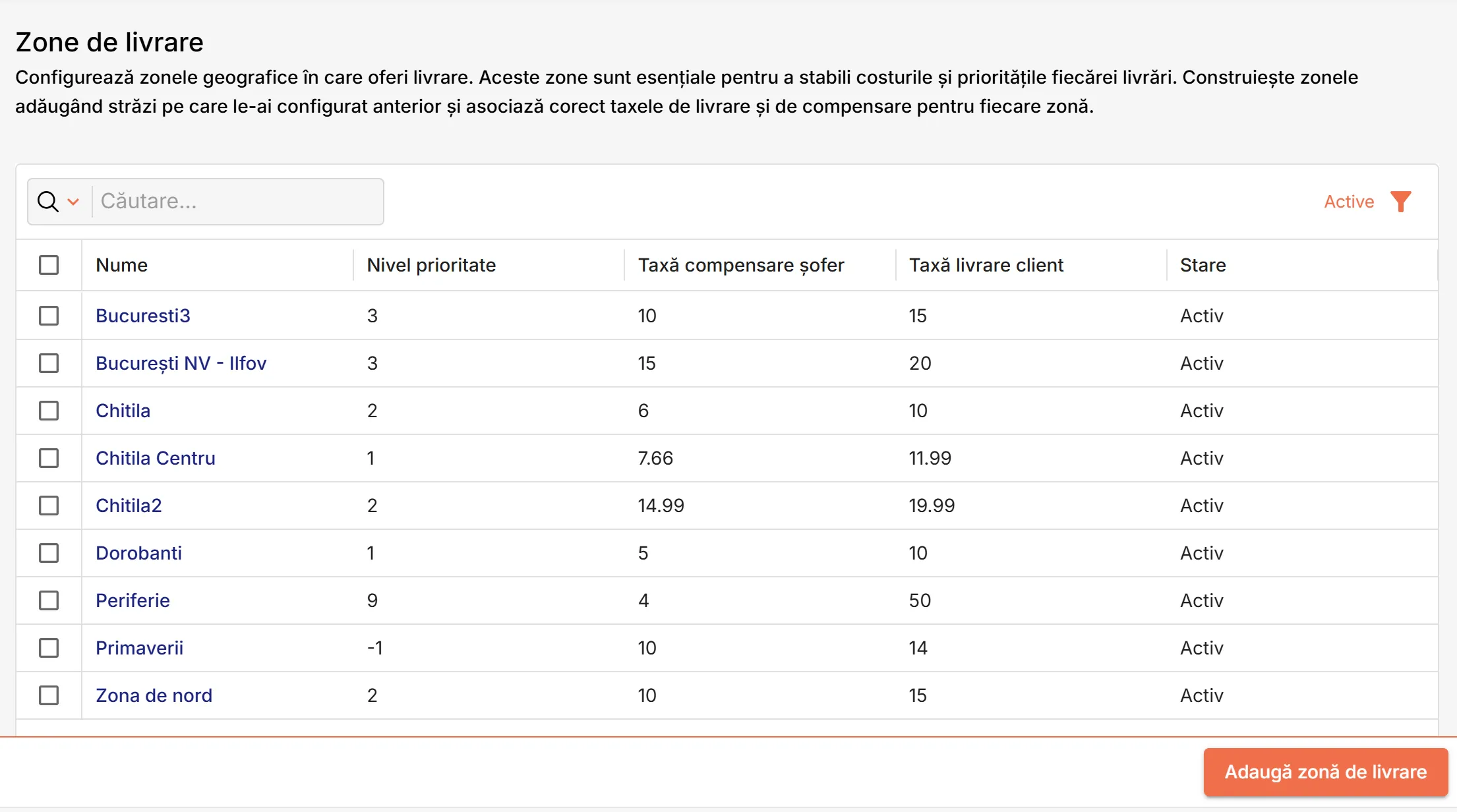1457x812 pixels.
Task: Open the Chitila2 delivery zone link
Action: (129, 506)
